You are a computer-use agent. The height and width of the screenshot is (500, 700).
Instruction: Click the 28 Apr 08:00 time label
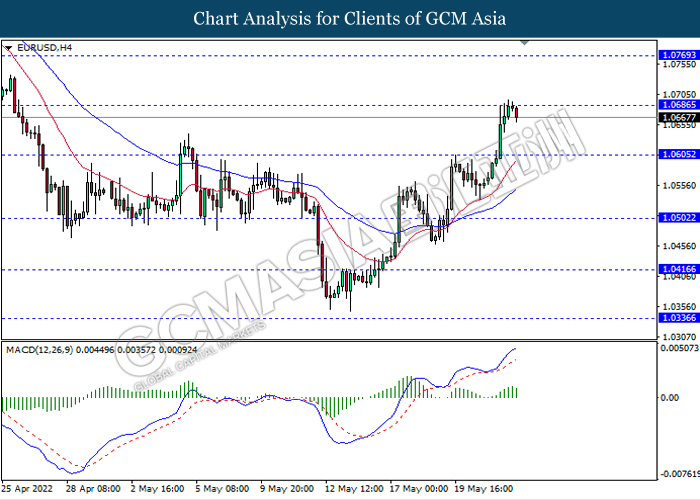pos(93,489)
